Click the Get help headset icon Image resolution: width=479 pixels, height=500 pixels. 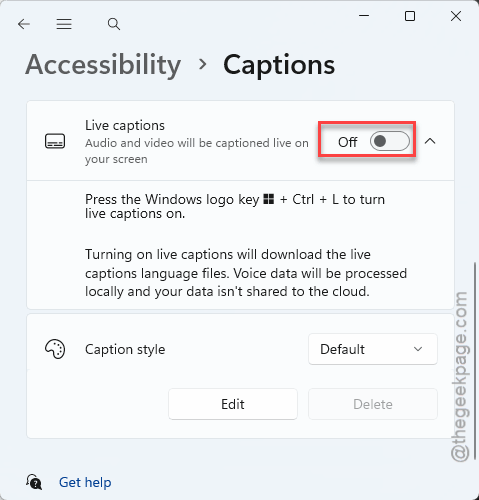point(34,482)
